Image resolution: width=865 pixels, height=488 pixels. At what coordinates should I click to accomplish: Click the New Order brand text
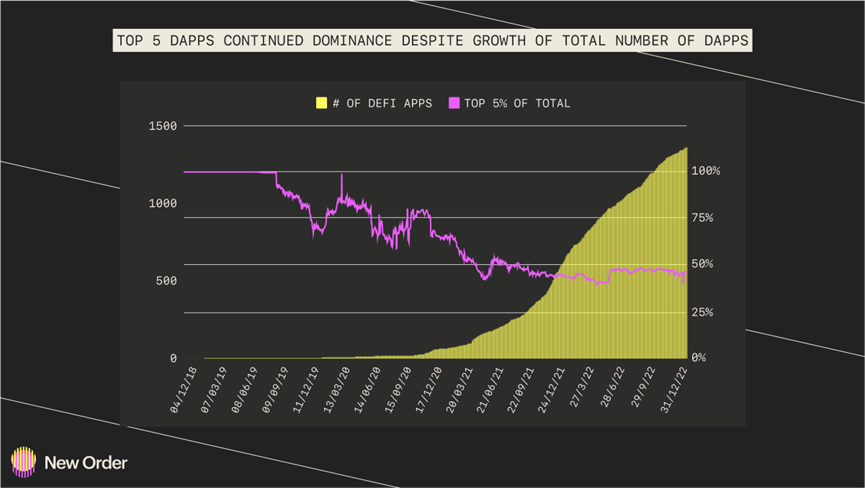[86, 463]
